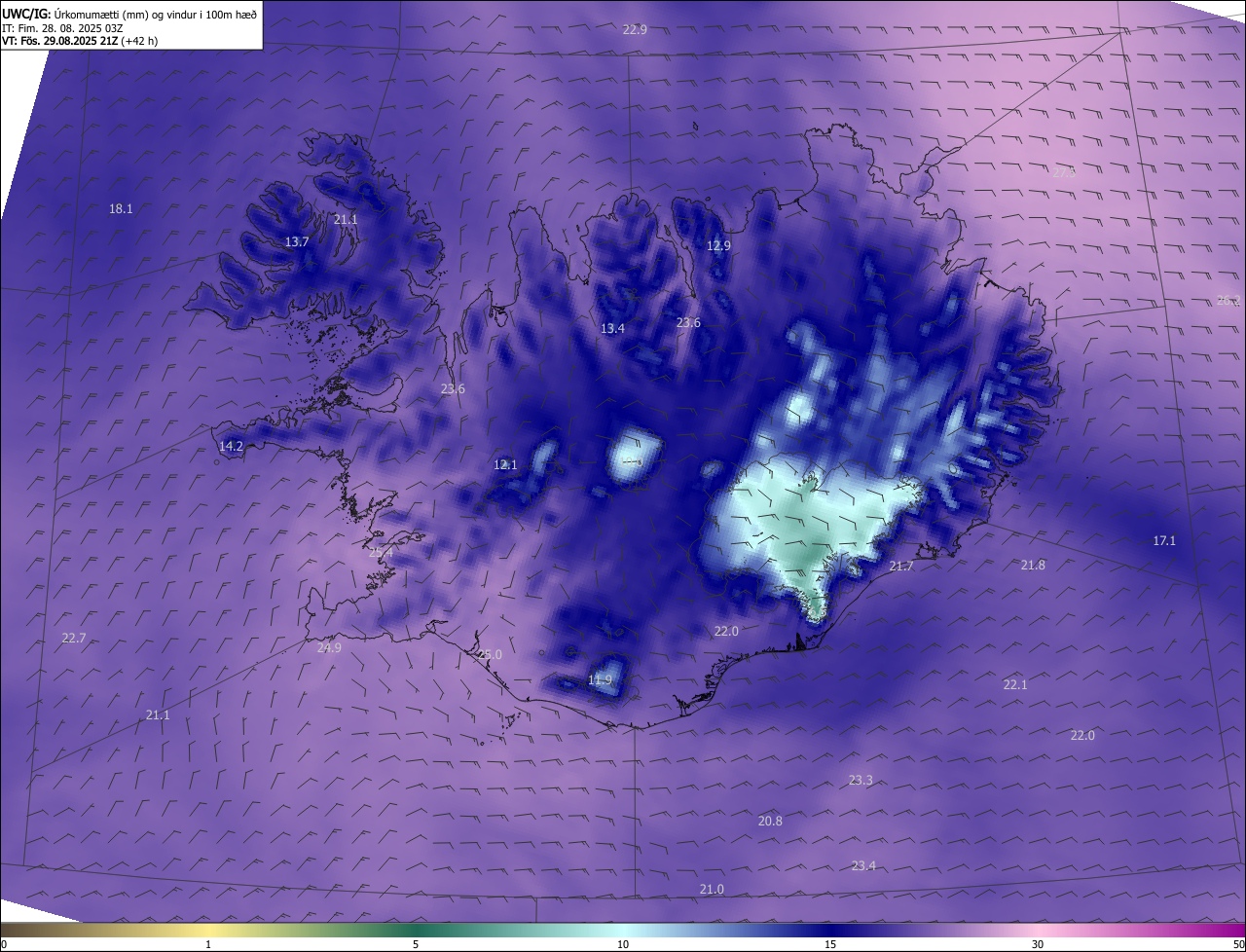The width and height of the screenshot is (1246, 952).
Task: Click the 11.9 value label
Action: coord(601,679)
